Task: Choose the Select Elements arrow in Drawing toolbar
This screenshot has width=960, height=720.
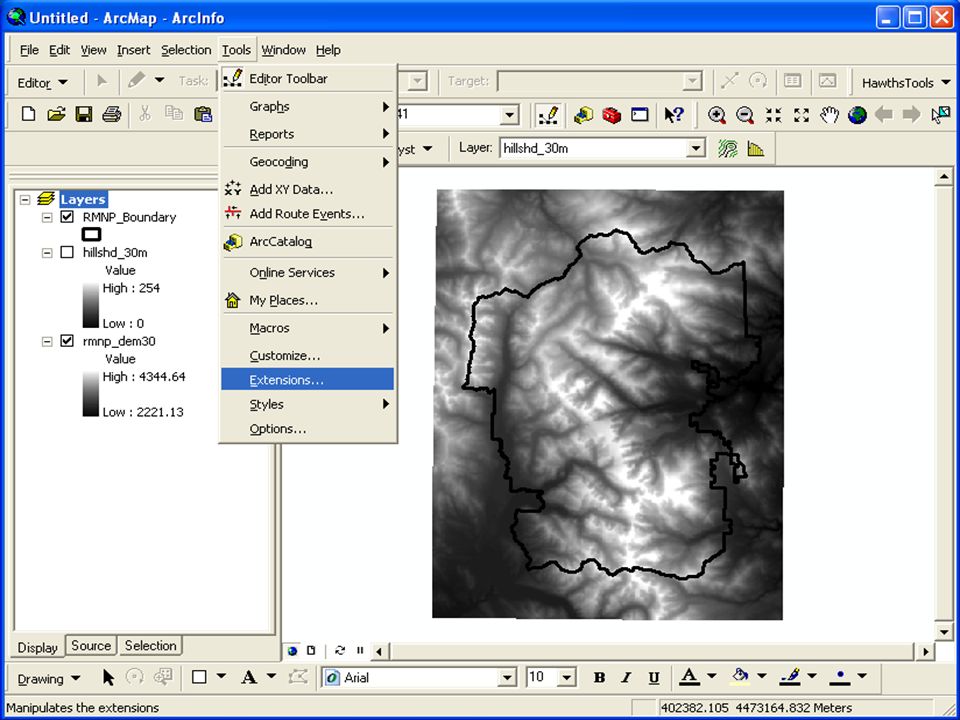Action: tap(108, 677)
